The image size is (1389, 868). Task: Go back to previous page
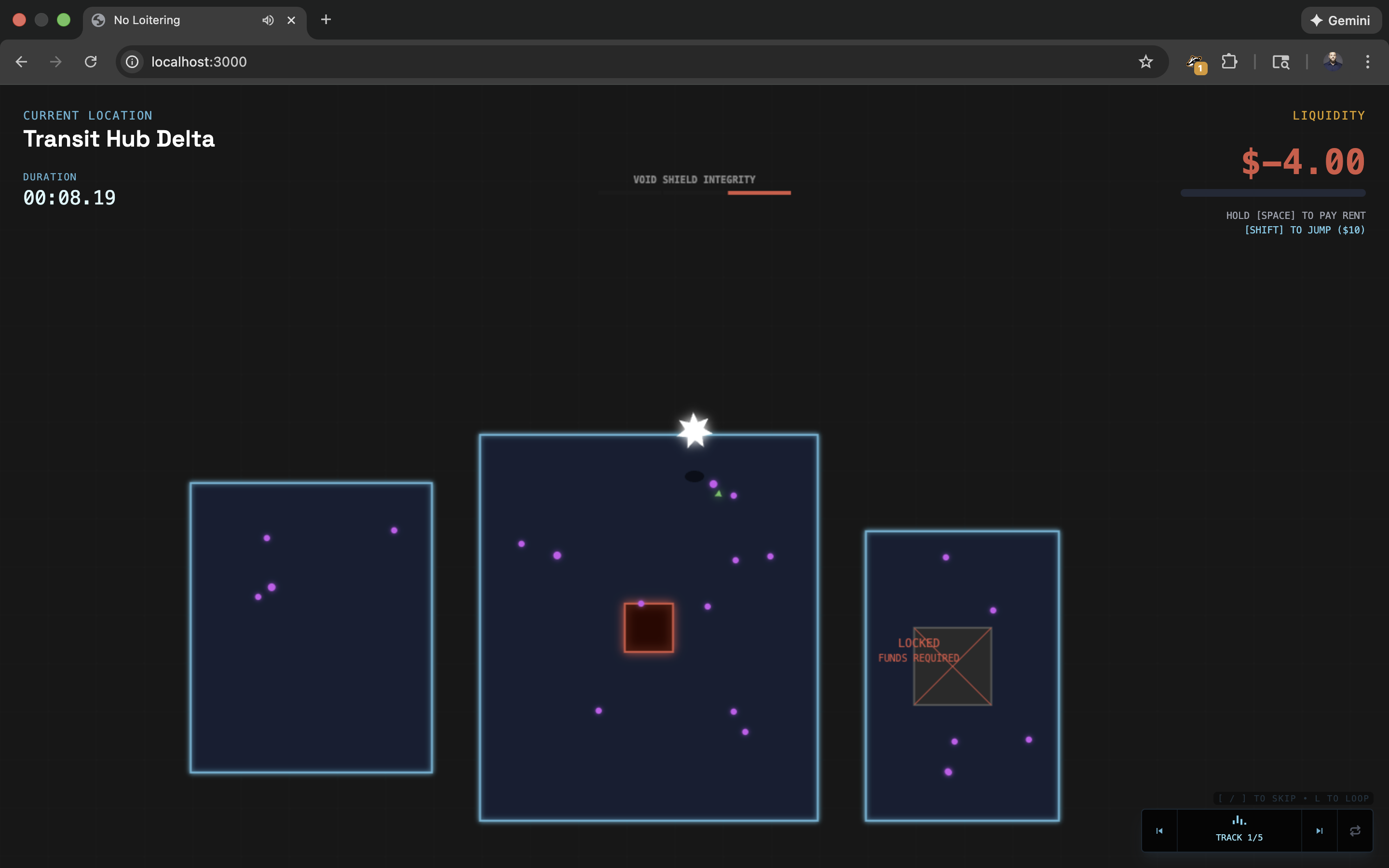coord(21,61)
